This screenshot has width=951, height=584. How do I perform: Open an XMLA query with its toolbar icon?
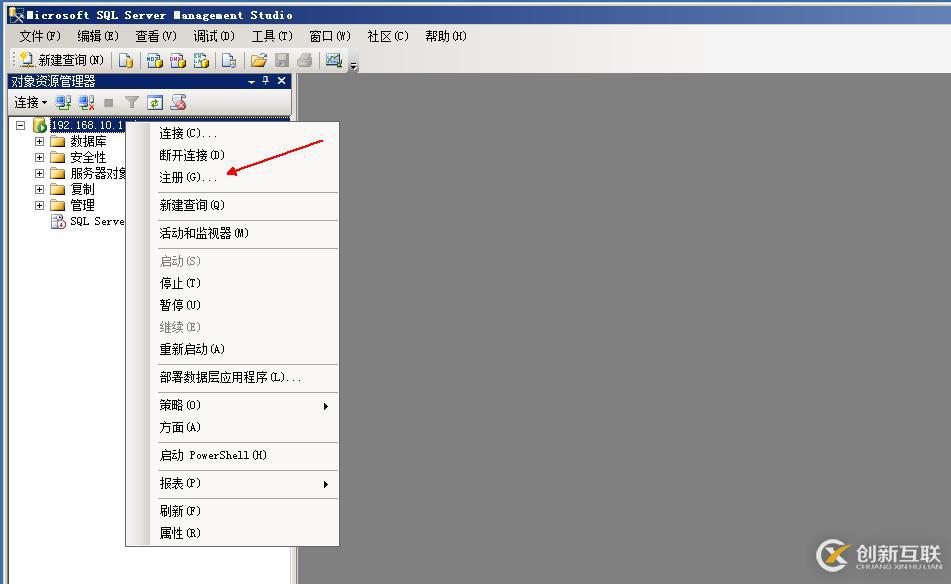tap(201, 60)
